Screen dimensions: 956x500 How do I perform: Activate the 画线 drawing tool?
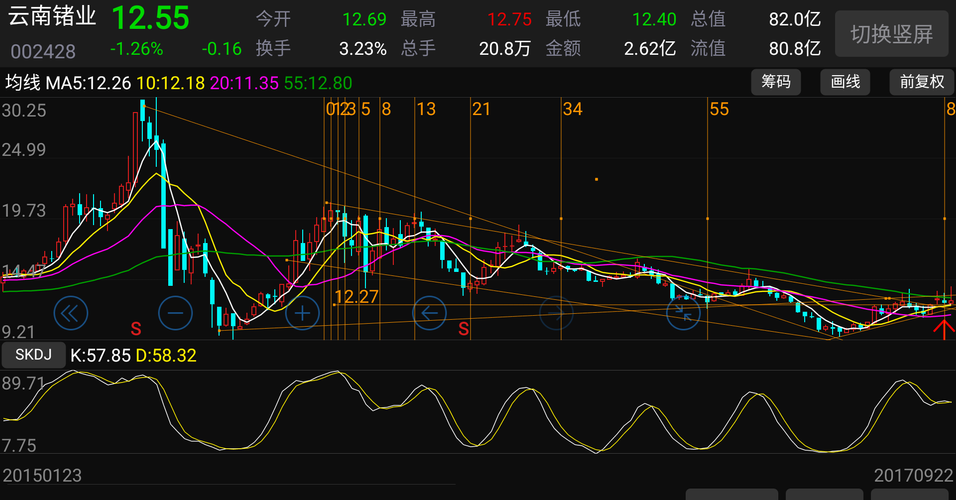[845, 82]
